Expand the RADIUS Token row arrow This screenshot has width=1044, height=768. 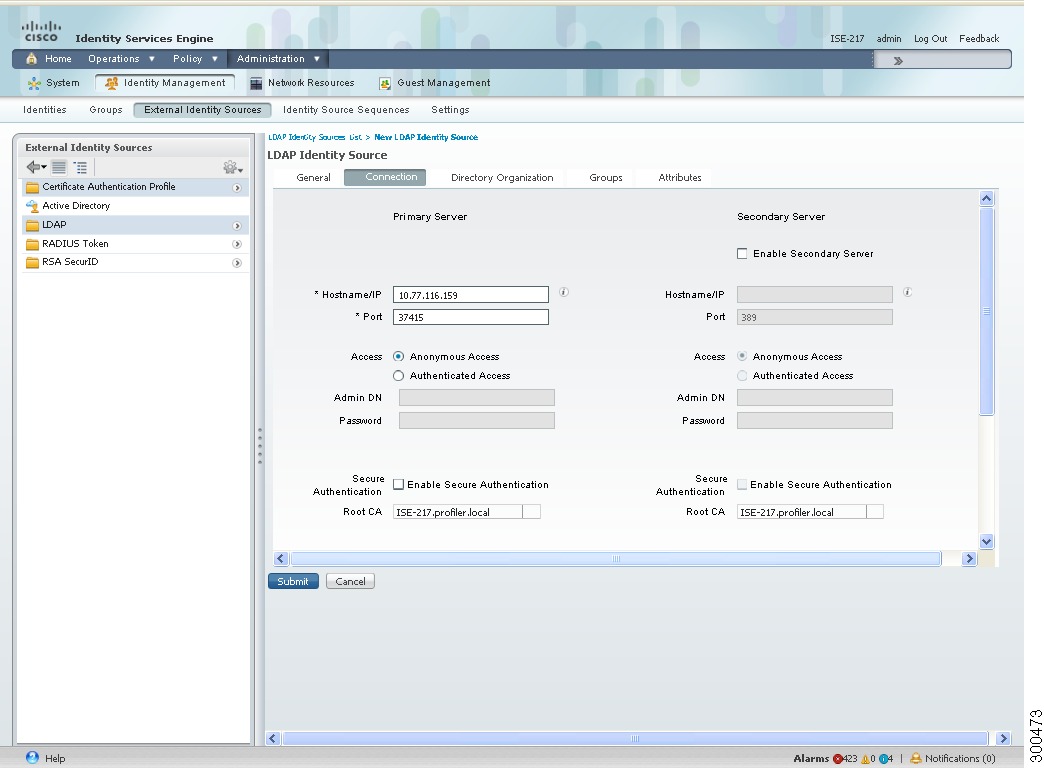click(x=236, y=244)
